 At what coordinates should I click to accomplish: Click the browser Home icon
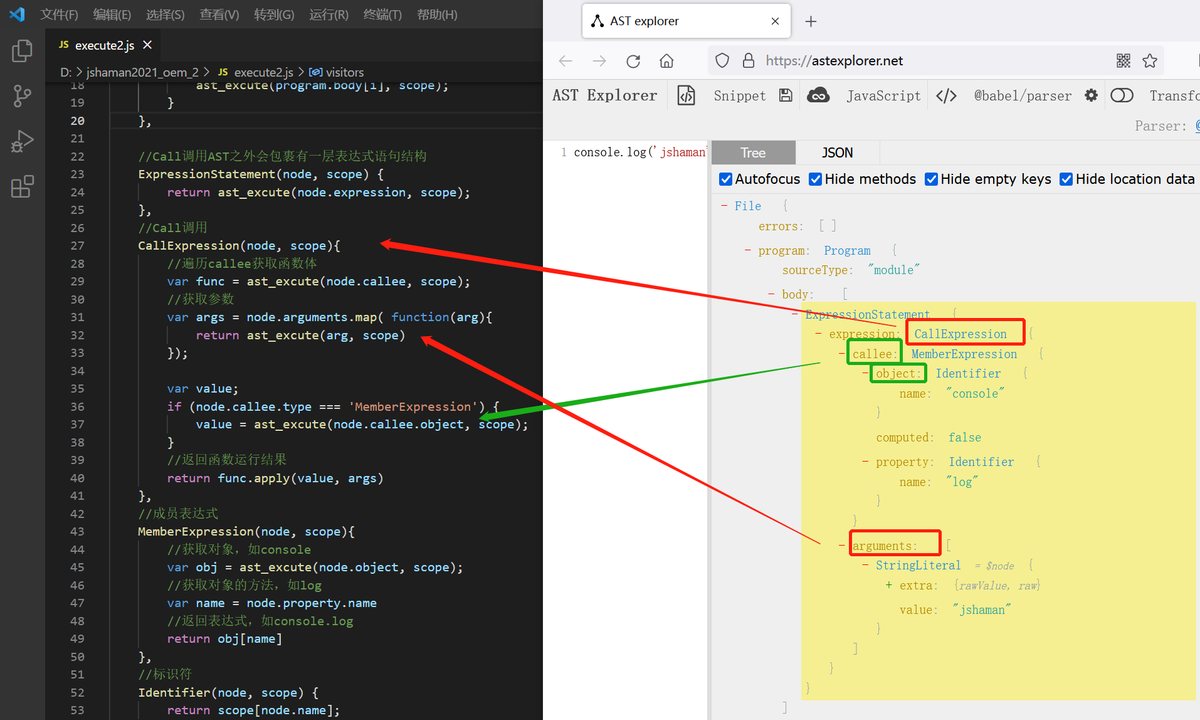click(x=667, y=61)
